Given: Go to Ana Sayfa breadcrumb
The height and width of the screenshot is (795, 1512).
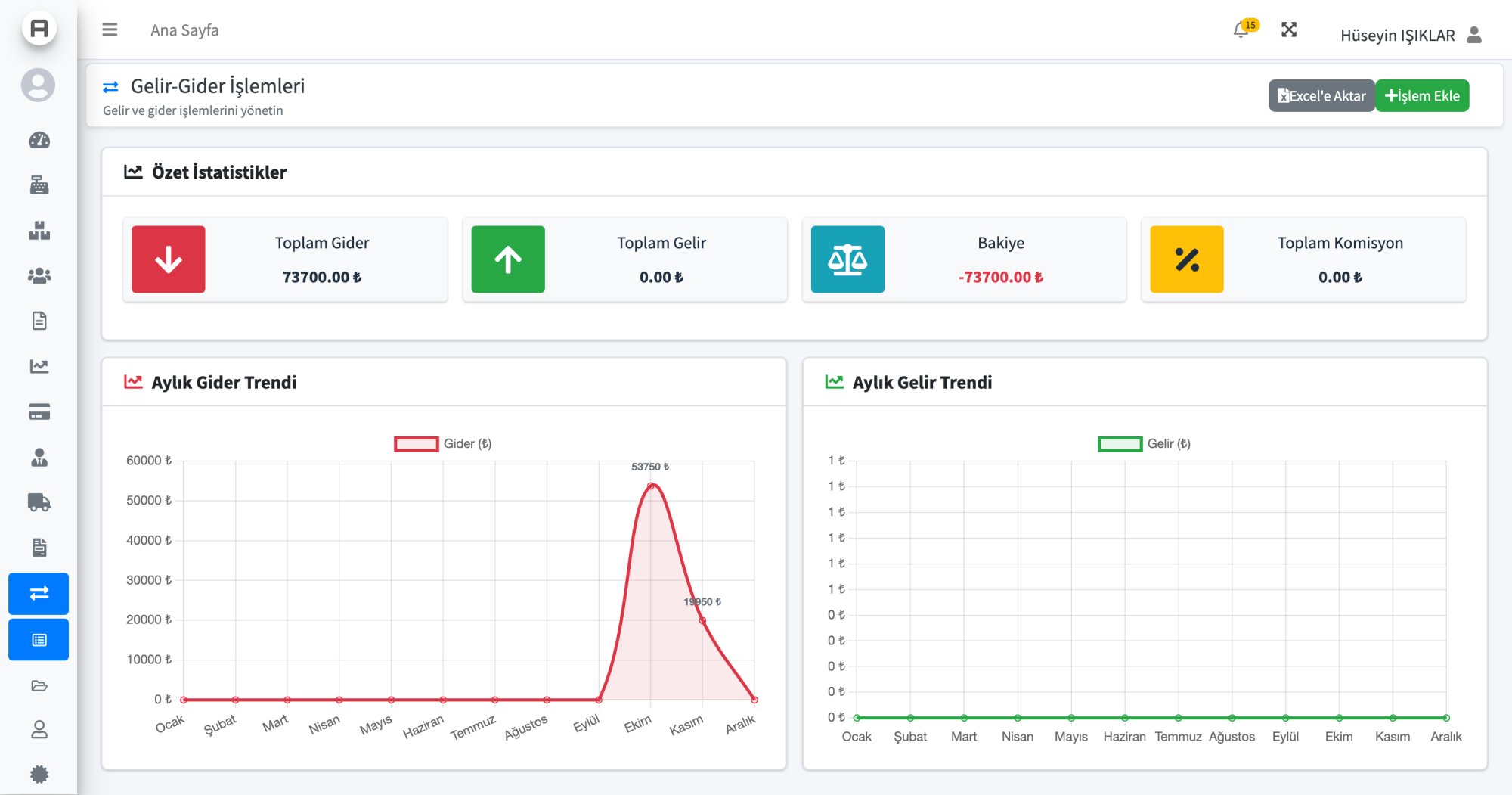Looking at the screenshot, I should [x=184, y=30].
